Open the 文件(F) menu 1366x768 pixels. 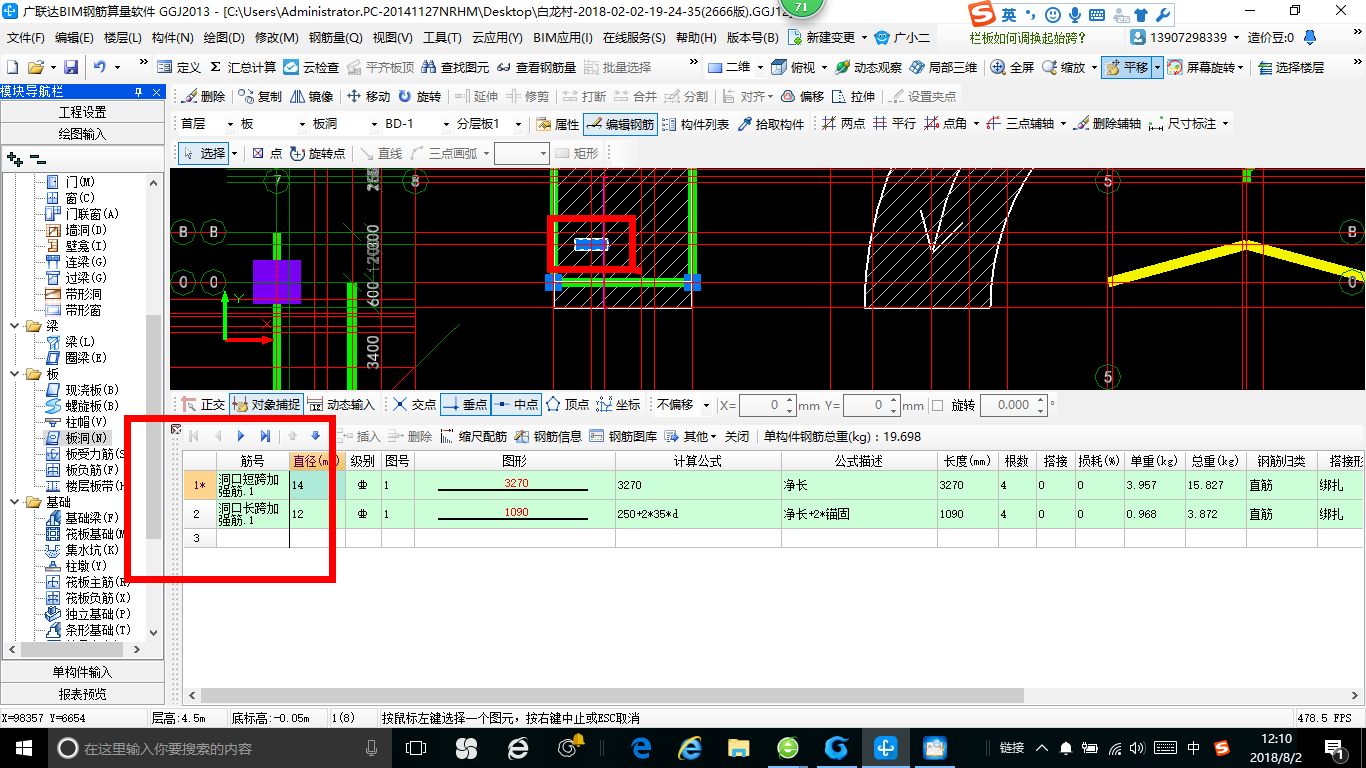[x=26, y=37]
